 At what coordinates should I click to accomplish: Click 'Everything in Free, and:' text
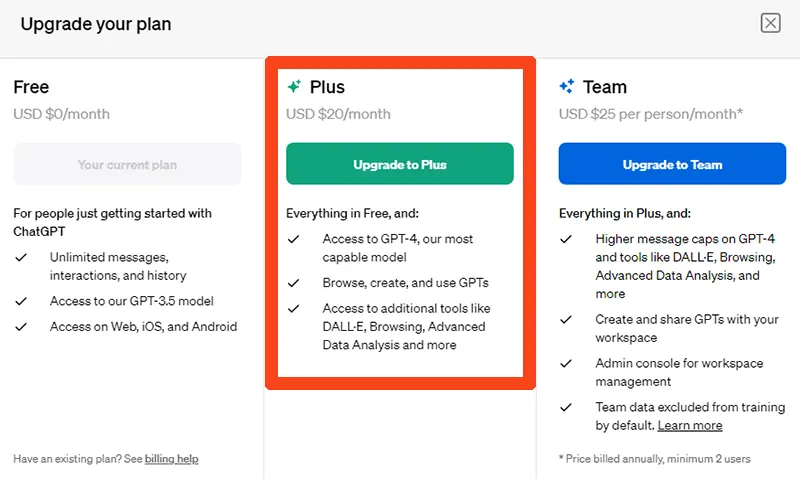click(352, 213)
